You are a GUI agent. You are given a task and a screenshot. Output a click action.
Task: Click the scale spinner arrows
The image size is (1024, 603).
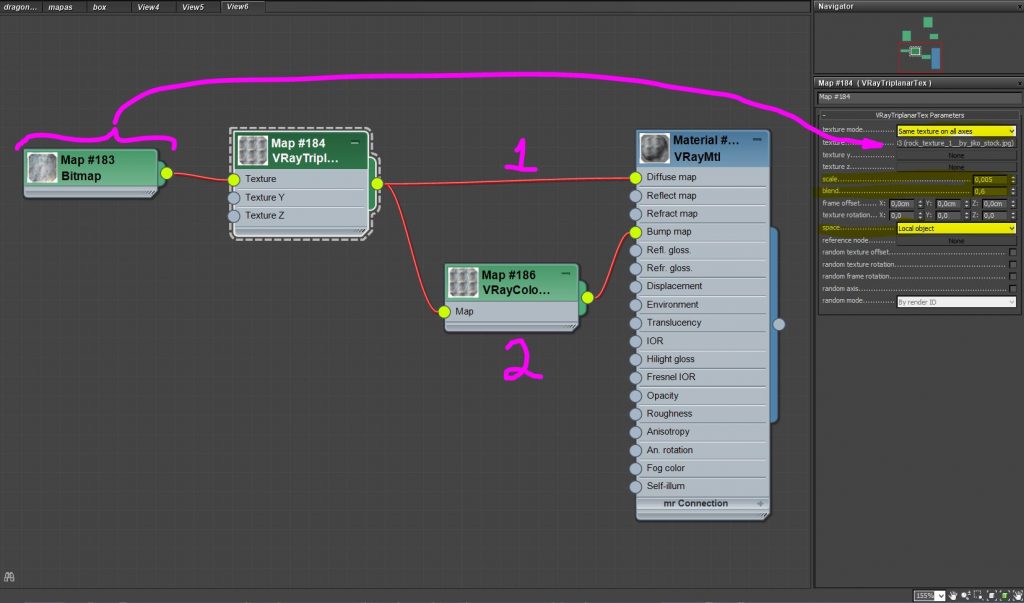click(1012, 179)
